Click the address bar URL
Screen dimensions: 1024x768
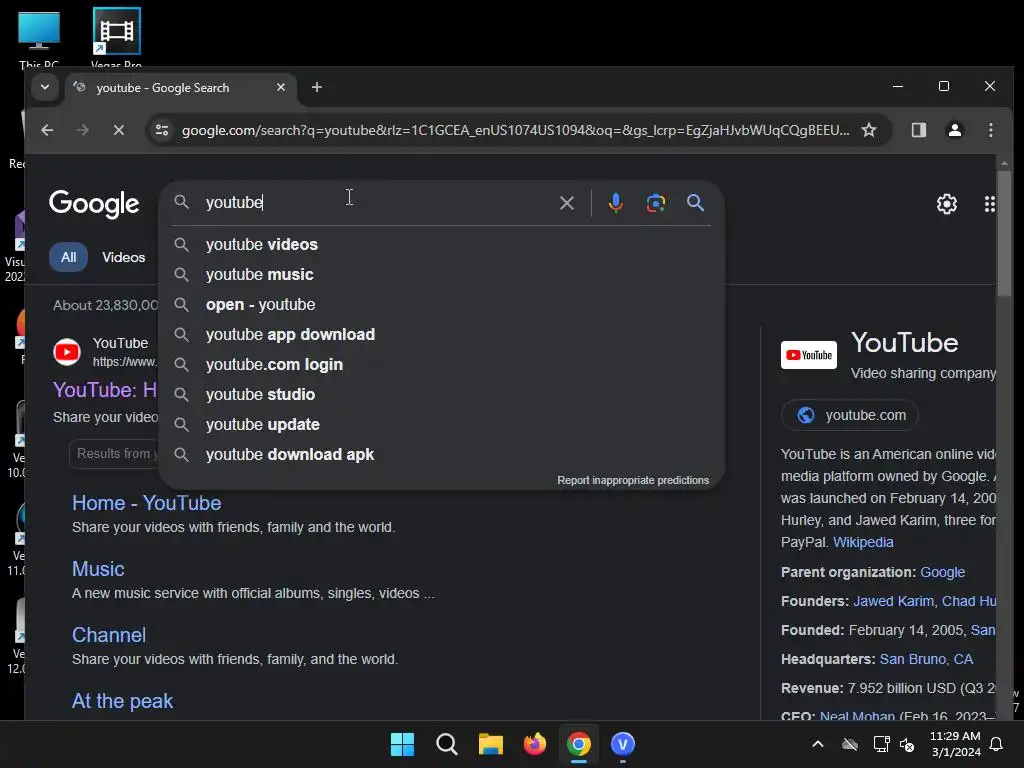(515, 130)
